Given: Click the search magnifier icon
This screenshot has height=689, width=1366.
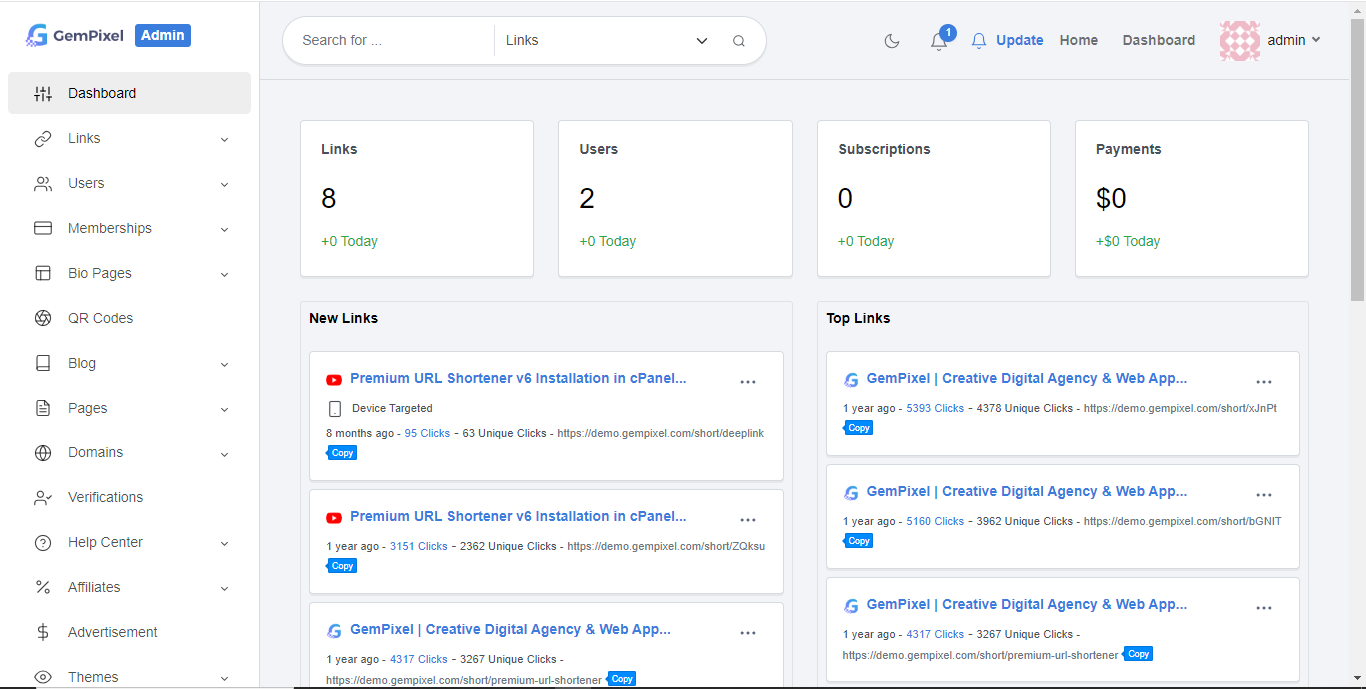Looking at the screenshot, I should coord(739,41).
